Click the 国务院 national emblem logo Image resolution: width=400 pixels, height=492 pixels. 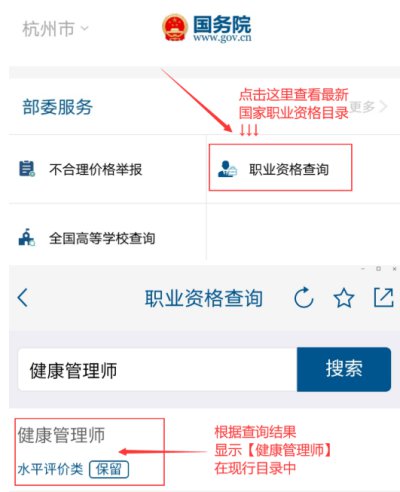coord(175,27)
